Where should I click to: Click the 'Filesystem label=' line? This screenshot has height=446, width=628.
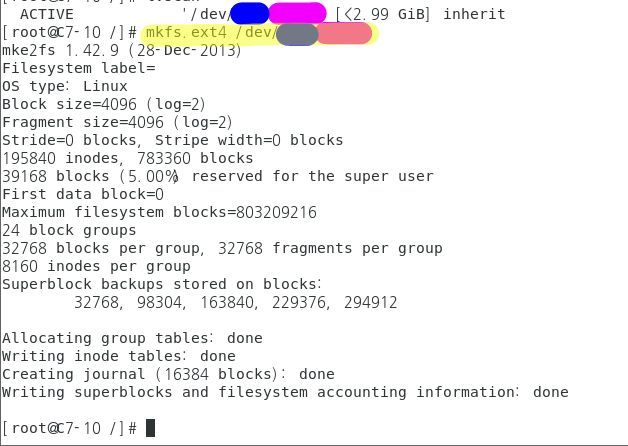tap(78, 68)
